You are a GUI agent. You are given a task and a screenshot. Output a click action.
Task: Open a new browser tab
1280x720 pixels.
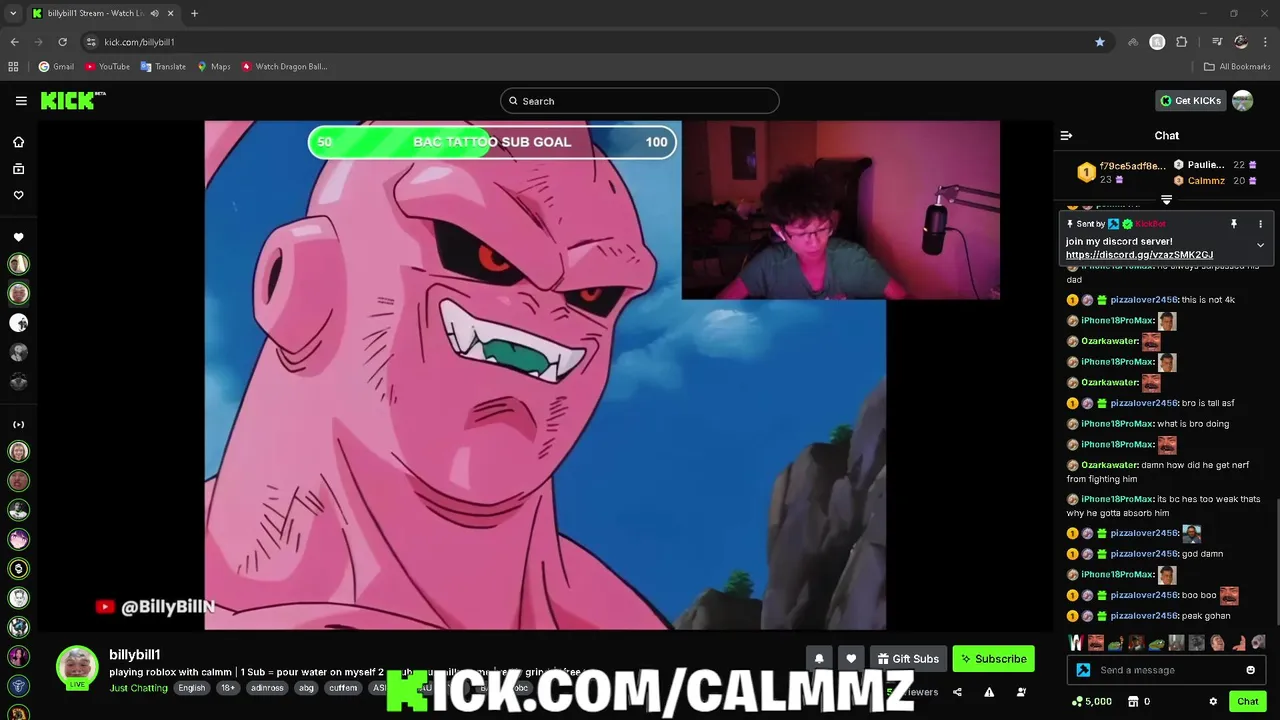pos(194,13)
